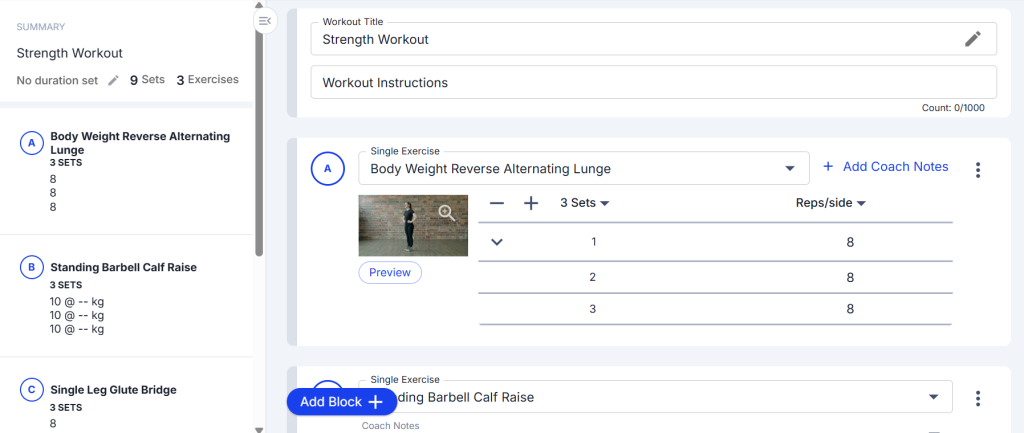Expand the Body Weight Reverse Alternating Lunge selector
This screenshot has height=433, width=1024.
click(x=790, y=168)
